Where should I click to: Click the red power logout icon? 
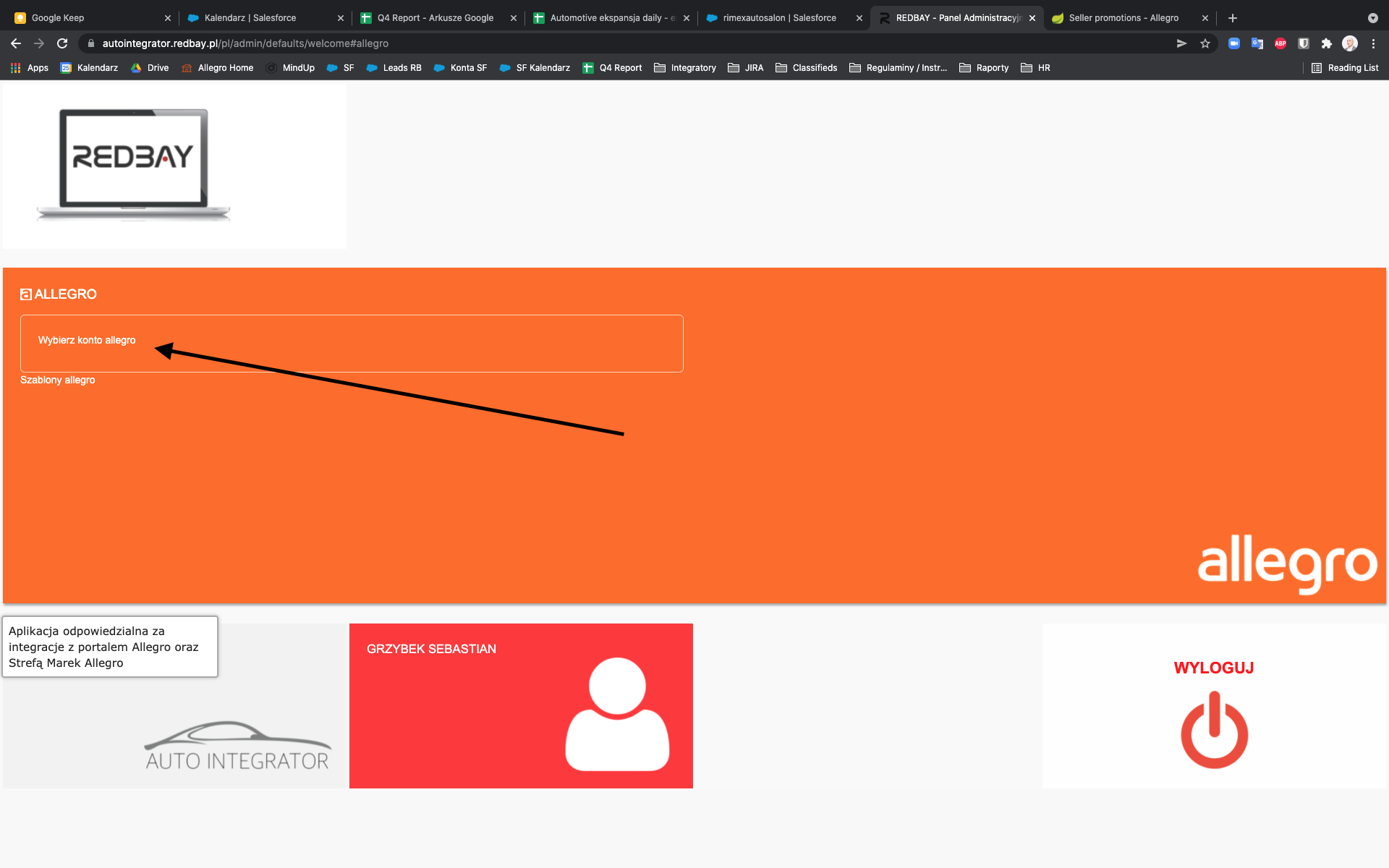click(x=1214, y=730)
